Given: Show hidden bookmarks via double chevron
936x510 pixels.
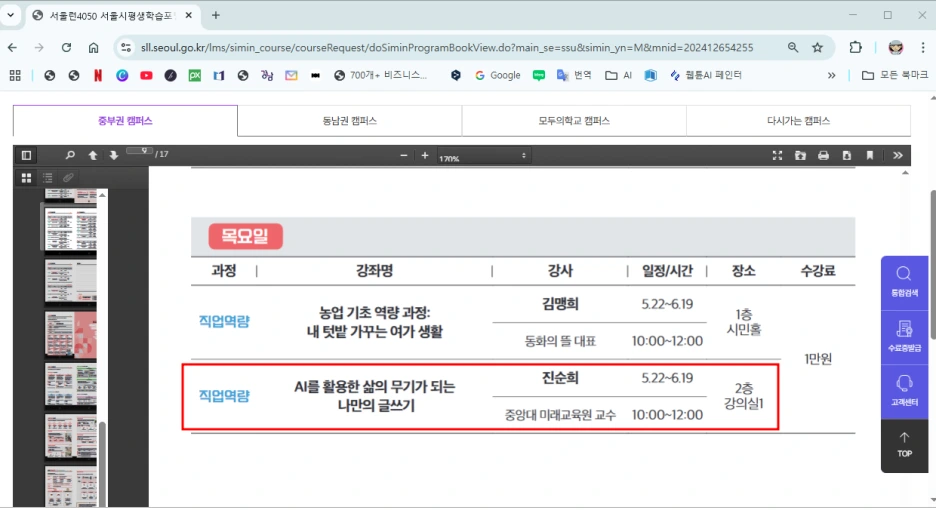Looking at the screenshot, I should click(831, 75).
